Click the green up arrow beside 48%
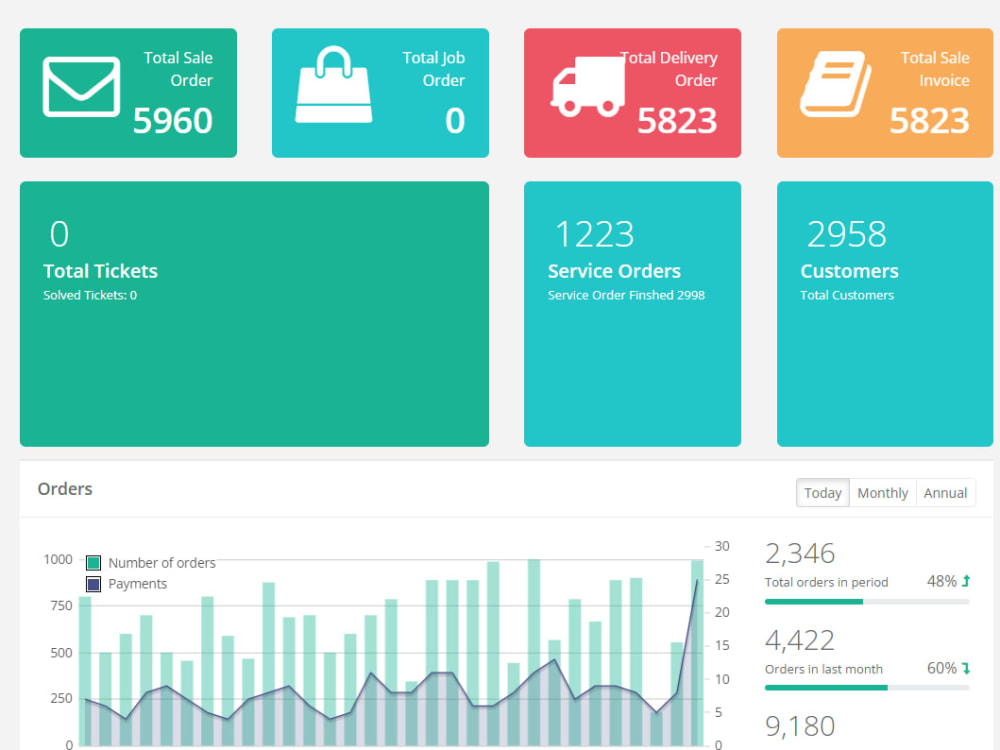1000x750 pixels. [966, 581]
